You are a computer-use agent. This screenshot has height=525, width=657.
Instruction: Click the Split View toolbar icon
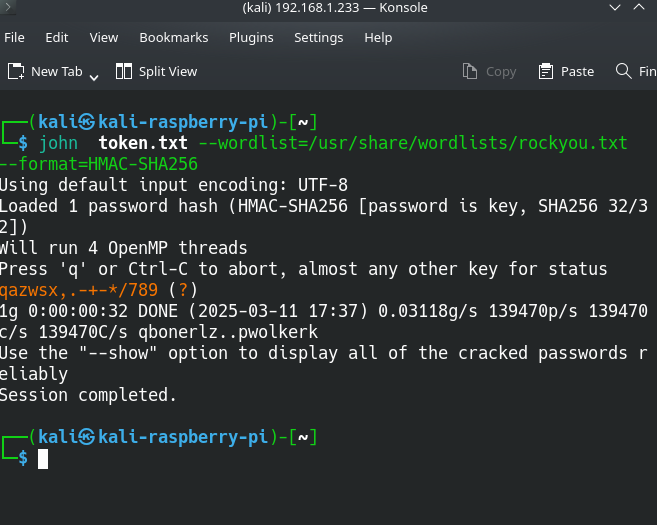(x=124, y=71)
